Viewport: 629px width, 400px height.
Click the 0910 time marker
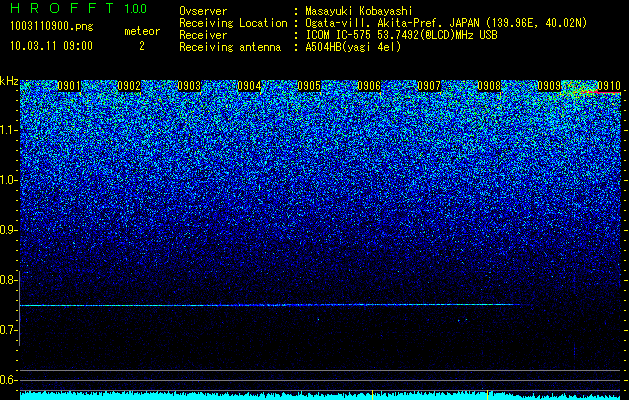pos(609,86)
